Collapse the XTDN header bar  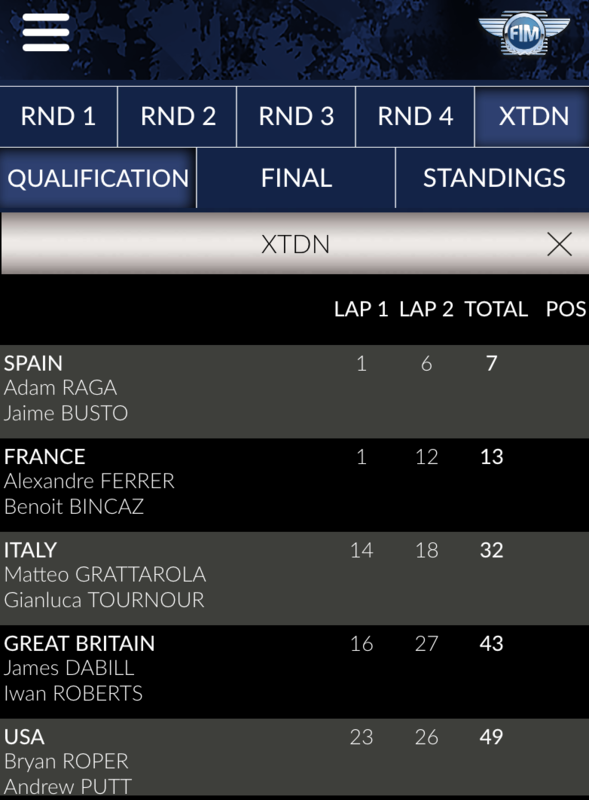(x=294, y=244)
